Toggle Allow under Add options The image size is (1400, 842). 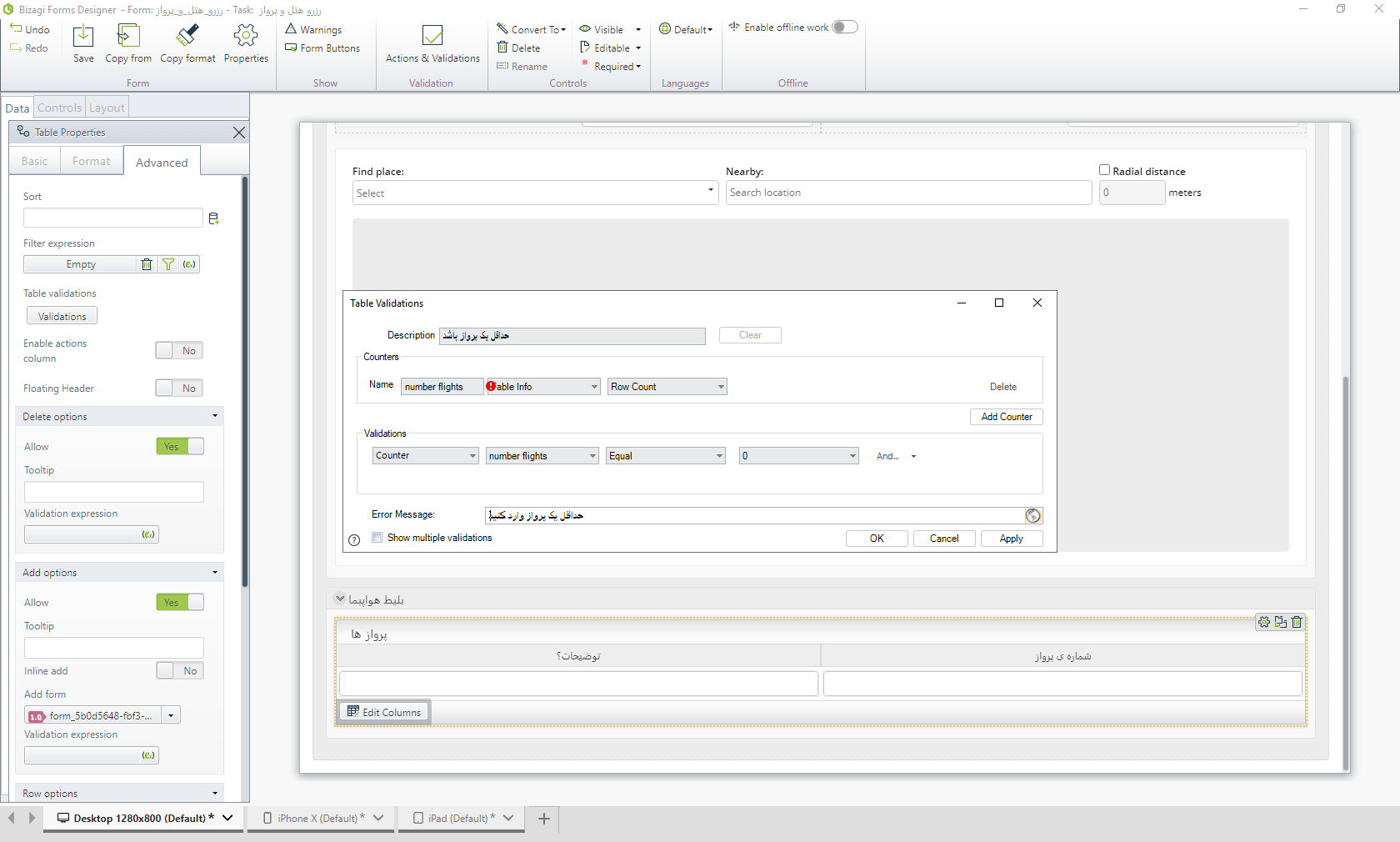pyautogui.click(x=180, y=602)
